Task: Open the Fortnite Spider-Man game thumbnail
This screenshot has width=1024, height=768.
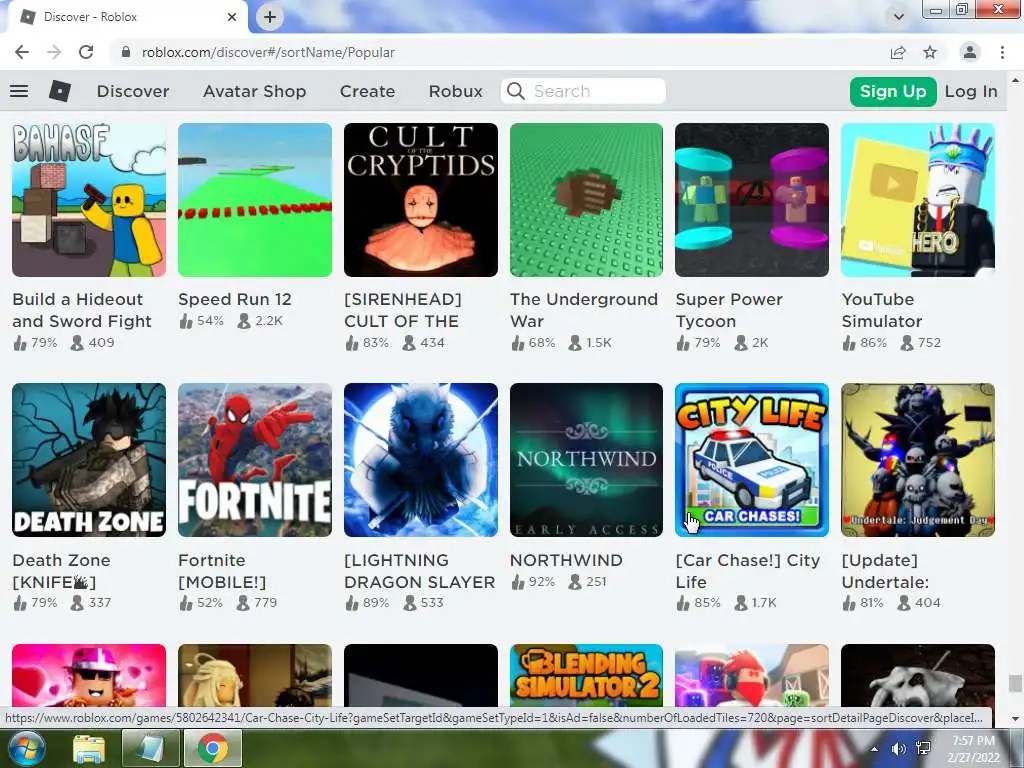Action: tap(255, 460)
